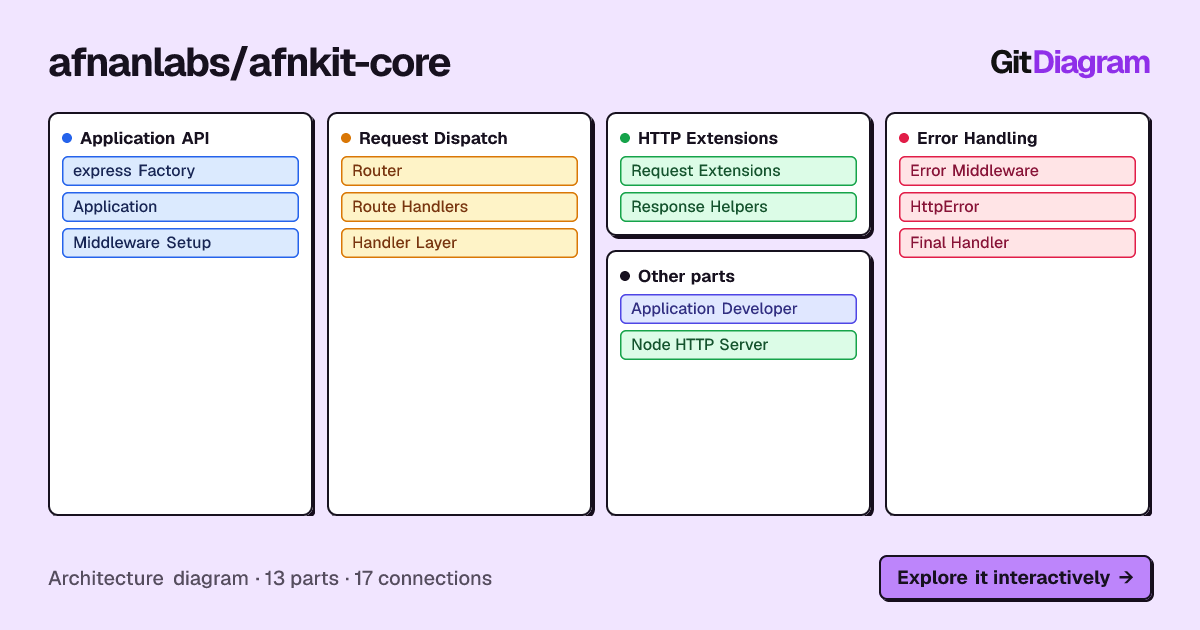Select the Error Middleware node
Screen dimensions: 1200x630
[x=1017, y=171]
